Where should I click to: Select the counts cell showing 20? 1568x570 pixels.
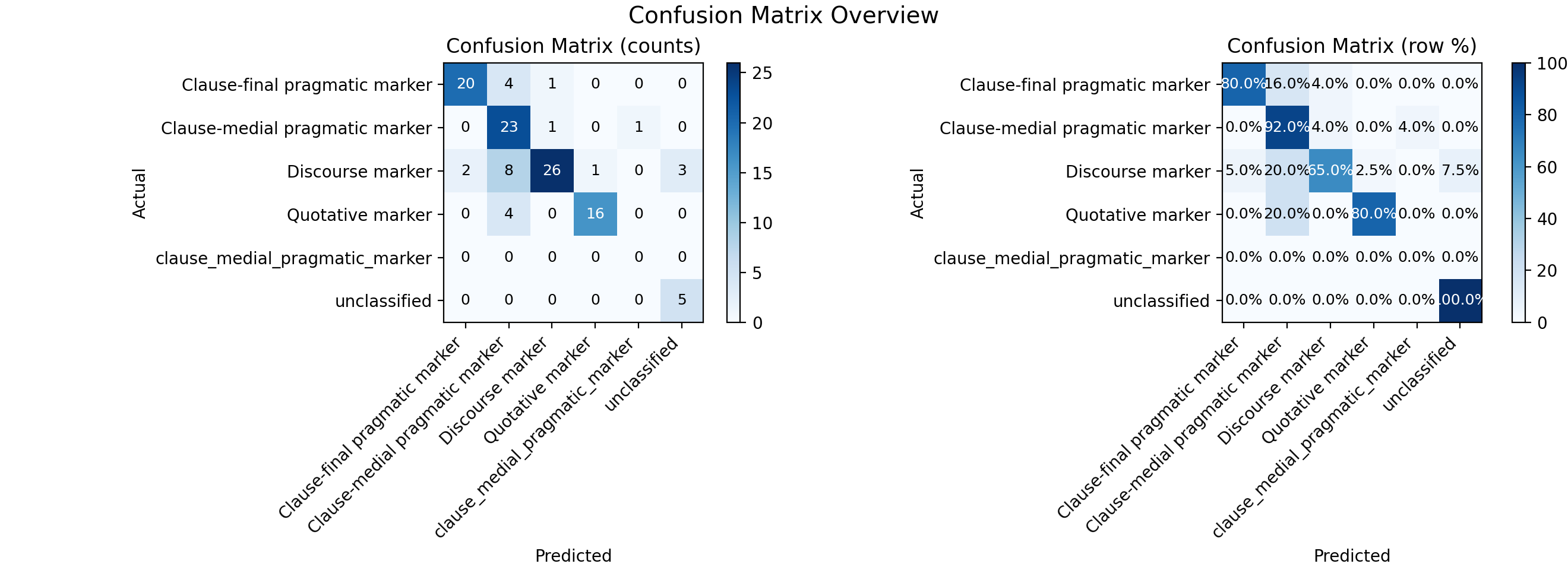(x=466, y=84)
